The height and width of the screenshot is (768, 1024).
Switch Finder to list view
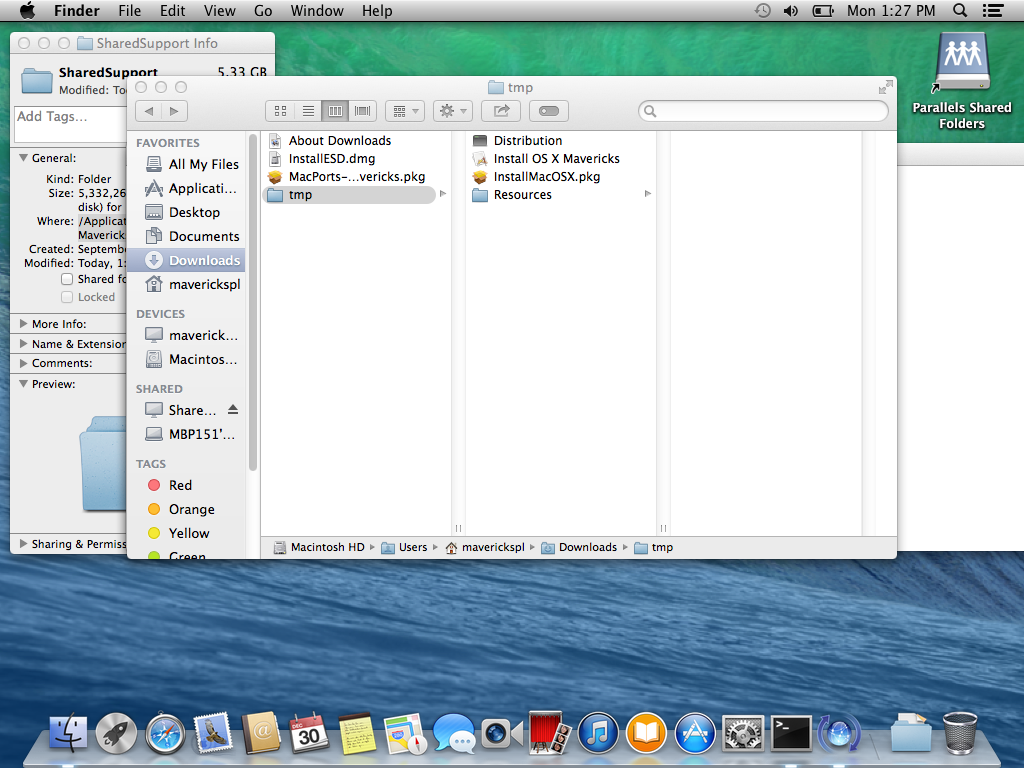[308, 111]
